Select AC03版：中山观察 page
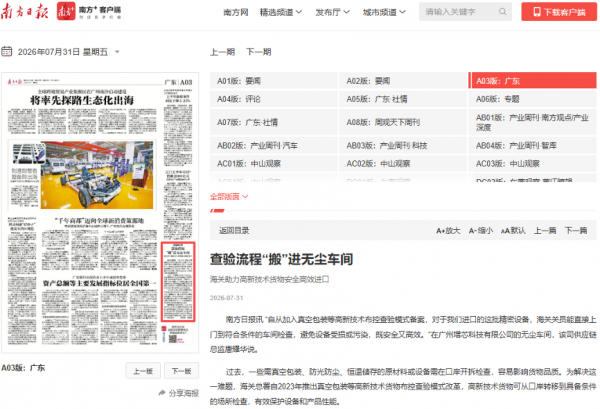This screenshot has height=409, width=600. click(x=533, y=164)
